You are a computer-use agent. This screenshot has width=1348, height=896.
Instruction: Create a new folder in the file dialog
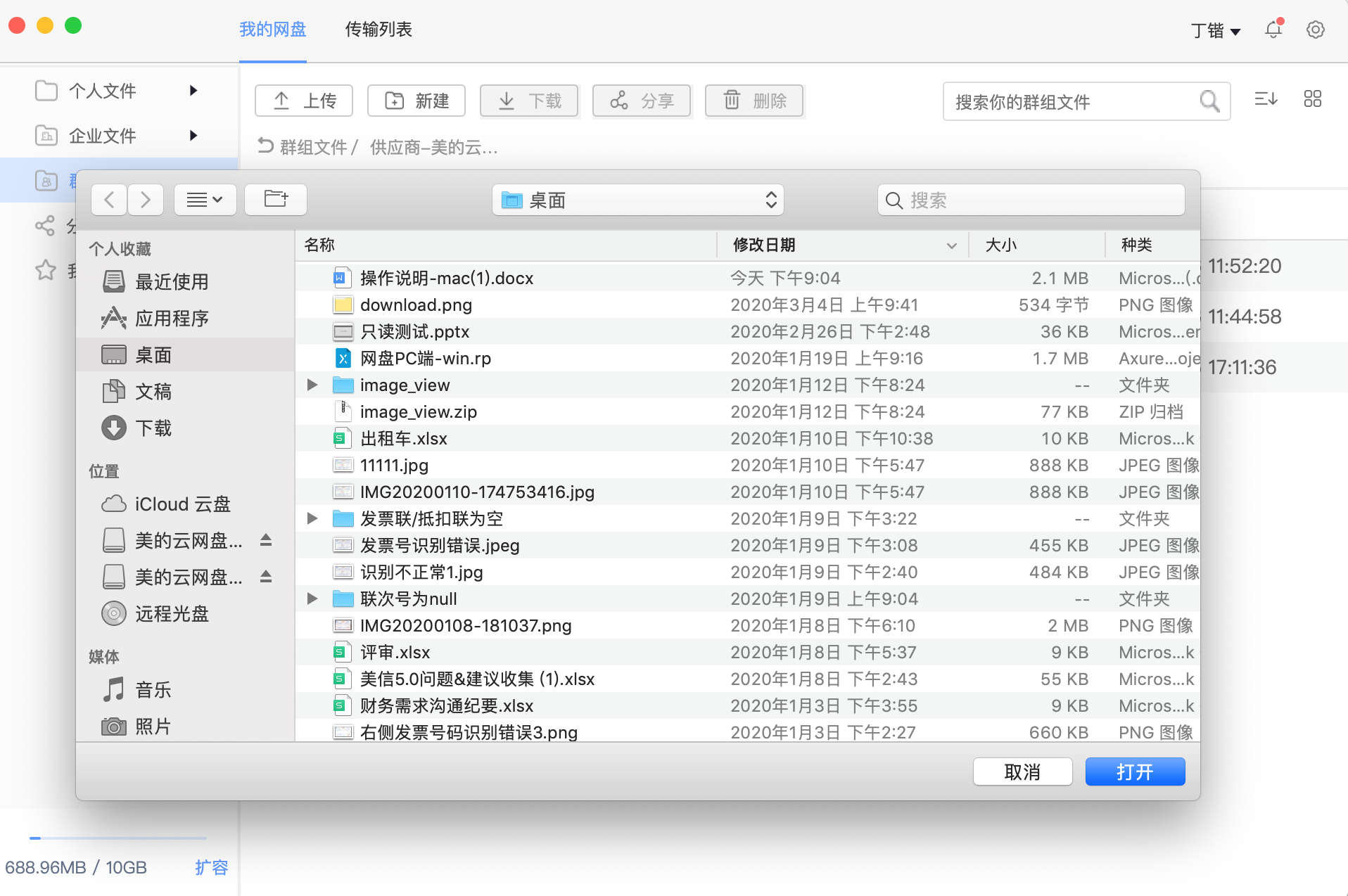(276, 200)
